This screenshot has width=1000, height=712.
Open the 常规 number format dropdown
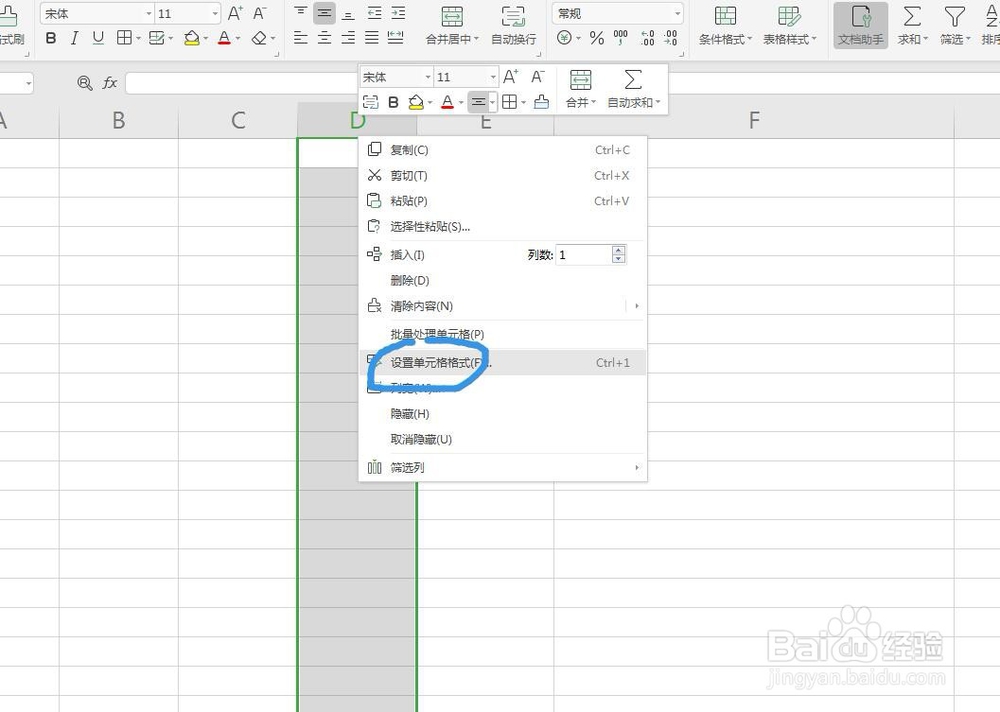coord(677,13)
